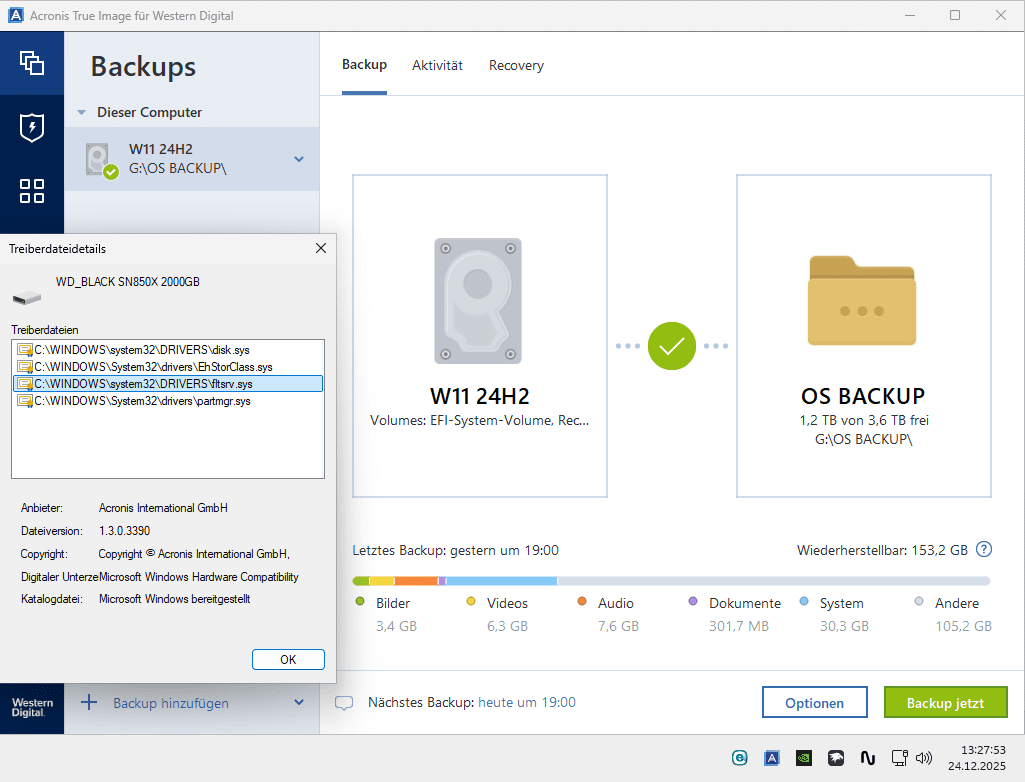This screenshot has height=782, width=1025.
Task: Click the W11 24H2 source card
Action: click(x=480, y=335)
